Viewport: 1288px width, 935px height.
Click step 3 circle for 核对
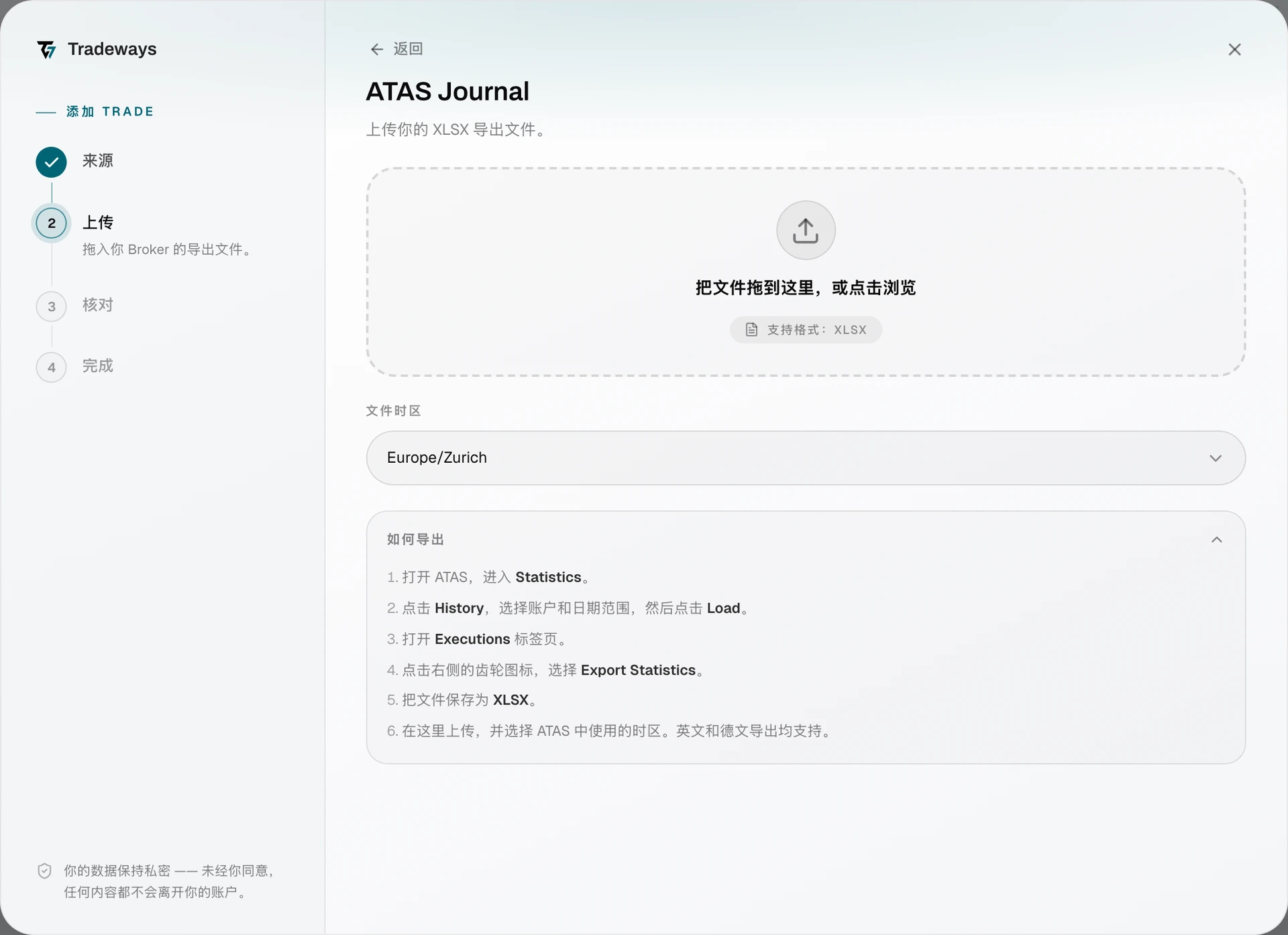52,307
